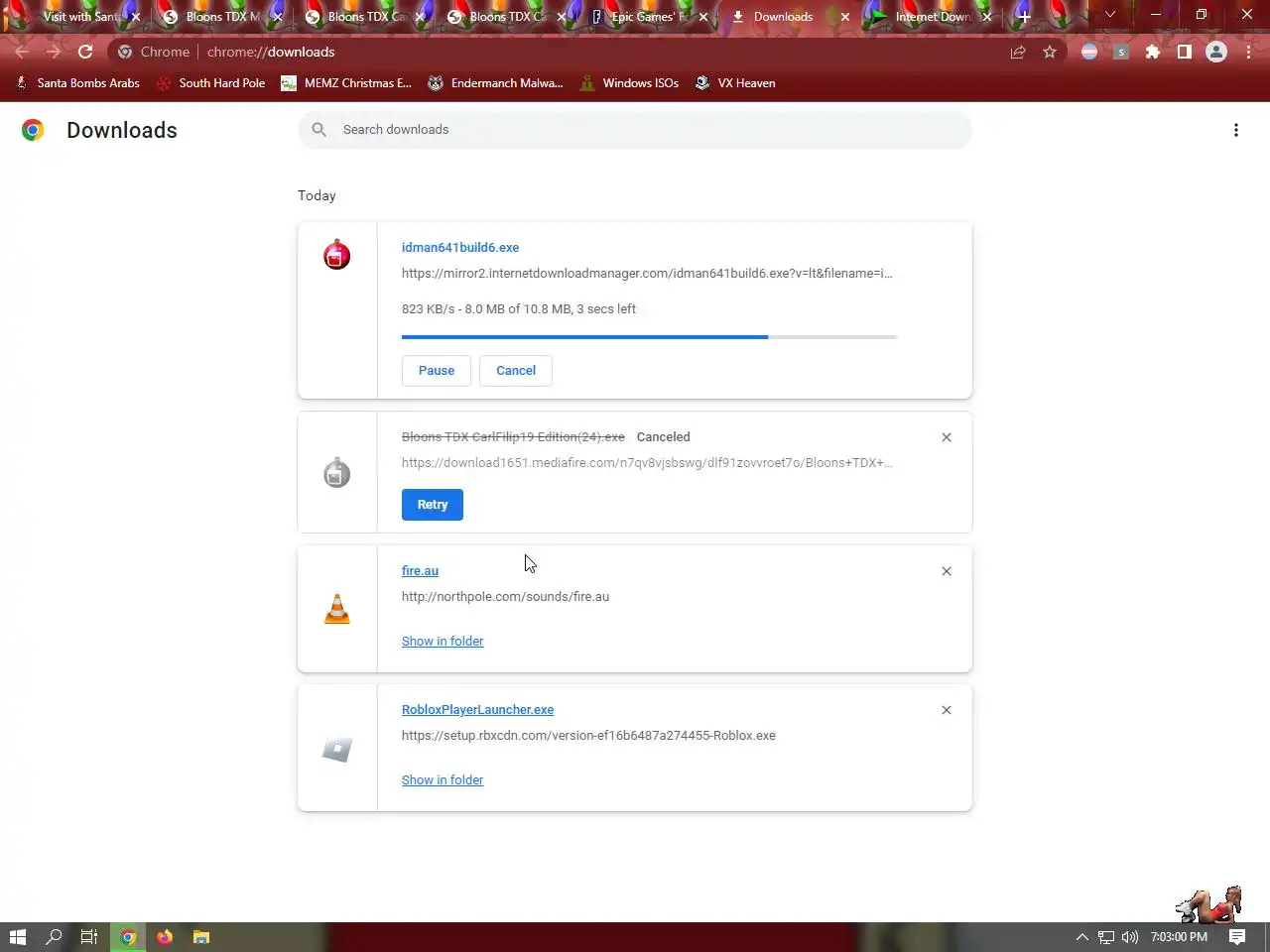Toggle the browser side panel icon

[x=1185, y=52]
